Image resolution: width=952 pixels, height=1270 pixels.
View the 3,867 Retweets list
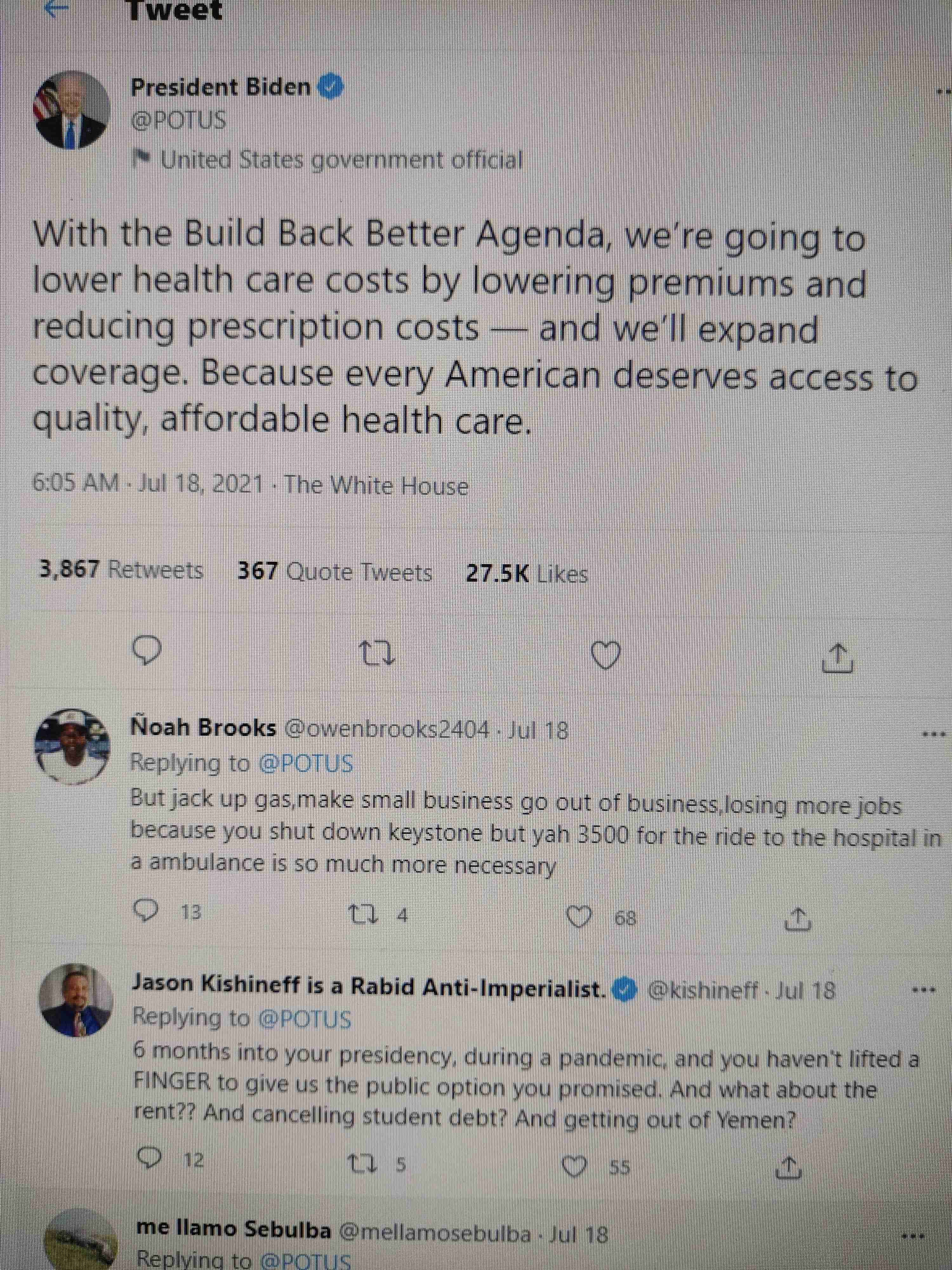point(121,570)
